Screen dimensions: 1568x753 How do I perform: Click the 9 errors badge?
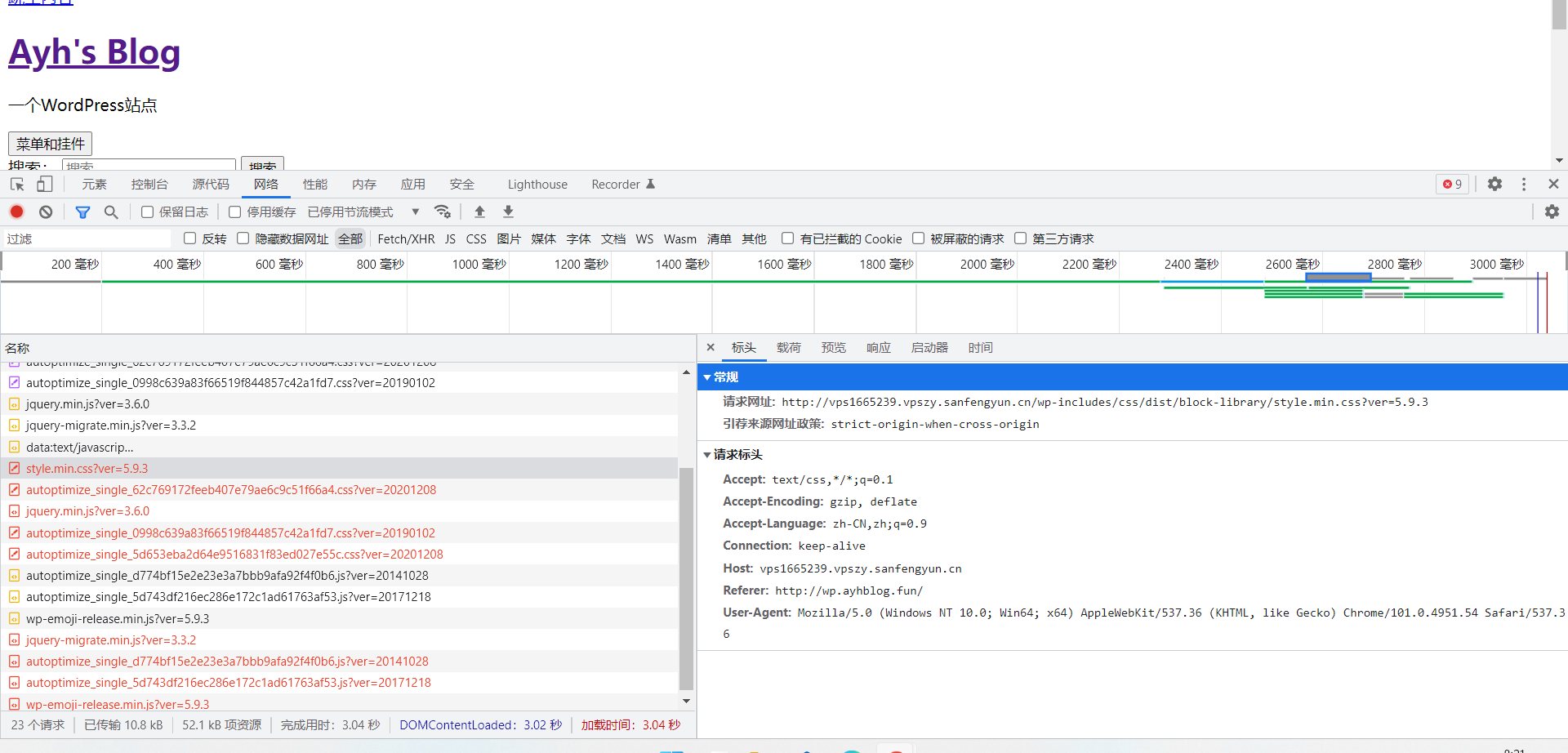point(1453,185)
